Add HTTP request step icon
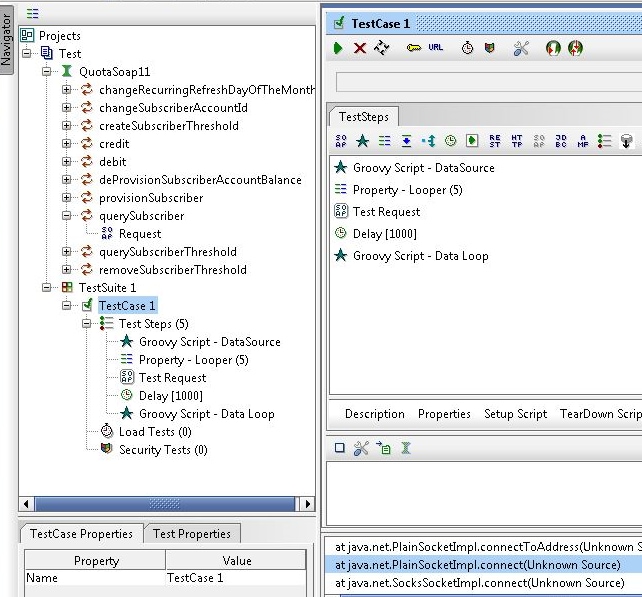Screen dimensions: 642x597 point(517,141)
